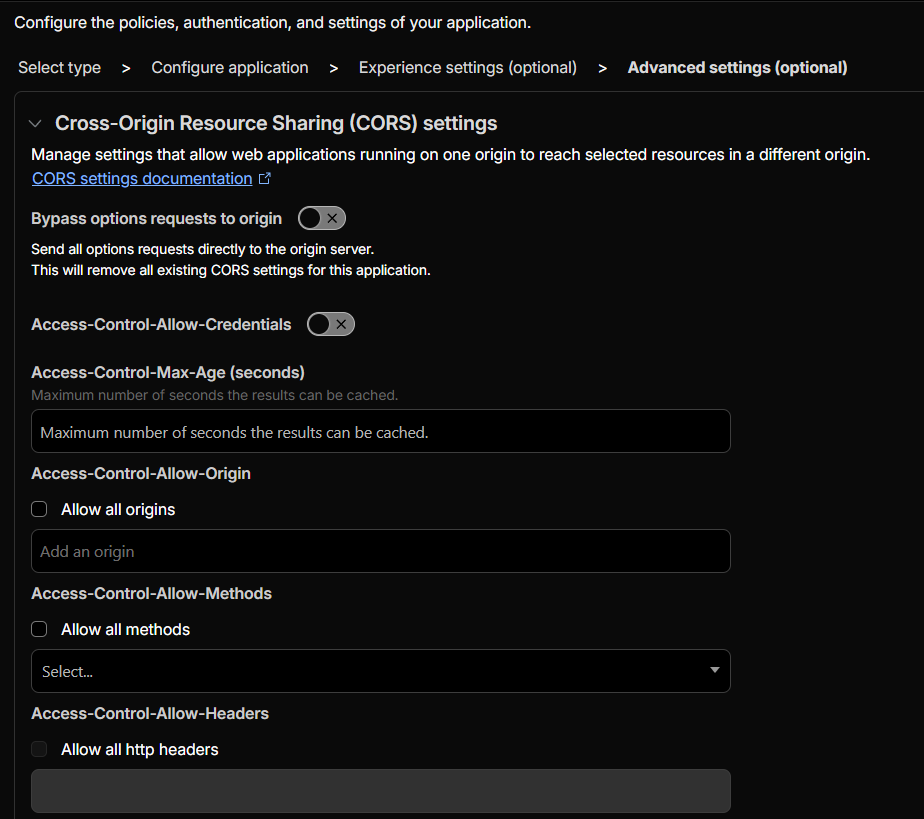924x819 pixels.
Task: Click the methods dropdown arrow icon
Action: pos(714,670)
